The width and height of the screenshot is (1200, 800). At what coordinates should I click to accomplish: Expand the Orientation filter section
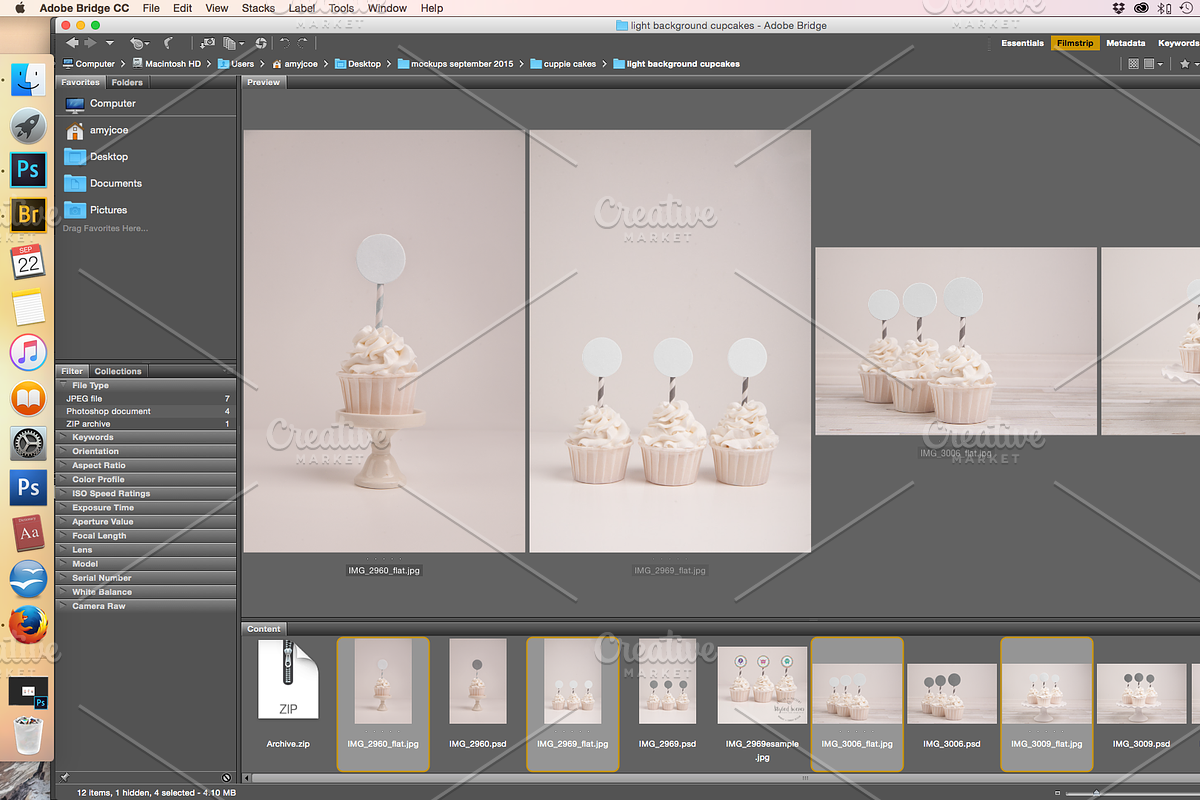(x=146, y=451)
